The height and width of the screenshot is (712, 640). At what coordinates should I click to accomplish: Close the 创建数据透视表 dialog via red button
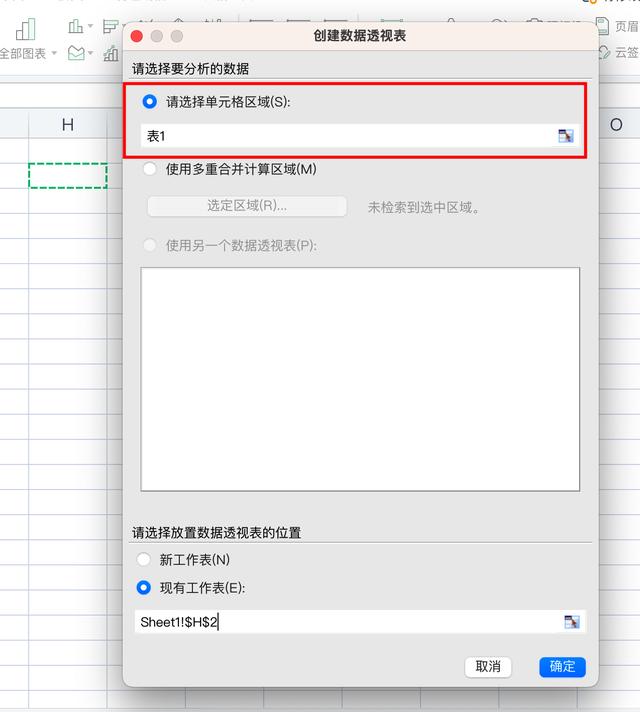137,36
